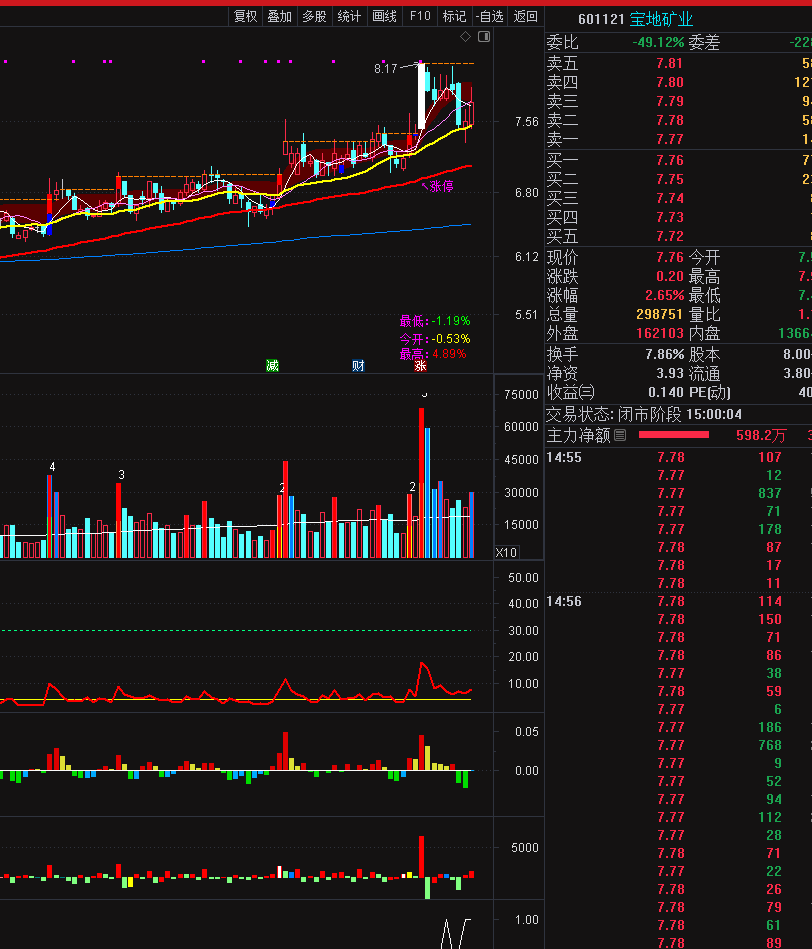The image size is (812, 949).
Task: Open the 叠加 overlay menu
Action: click(x=280, y=16)
